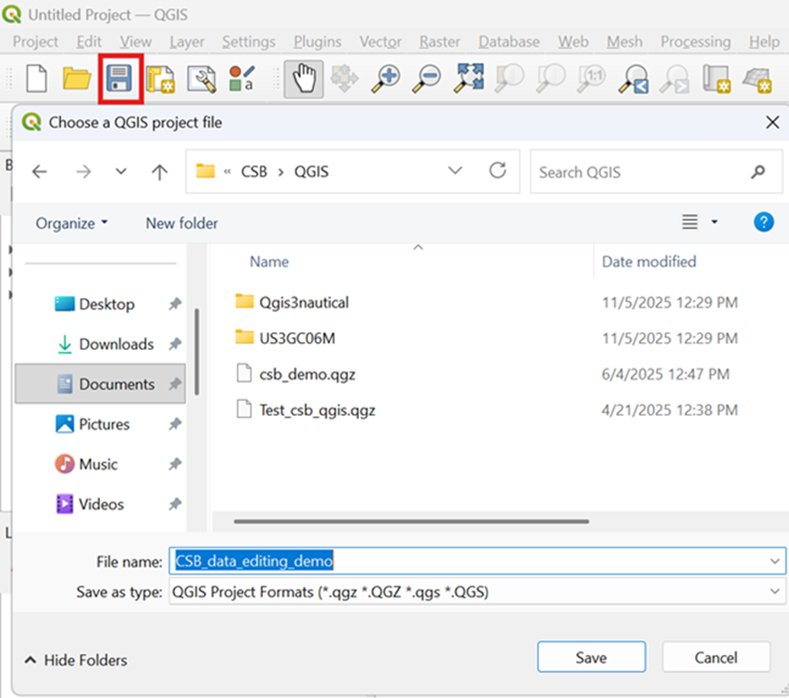Click the New Project toolbar icon
The image size is (789, 698).
(x=37, y=80)
